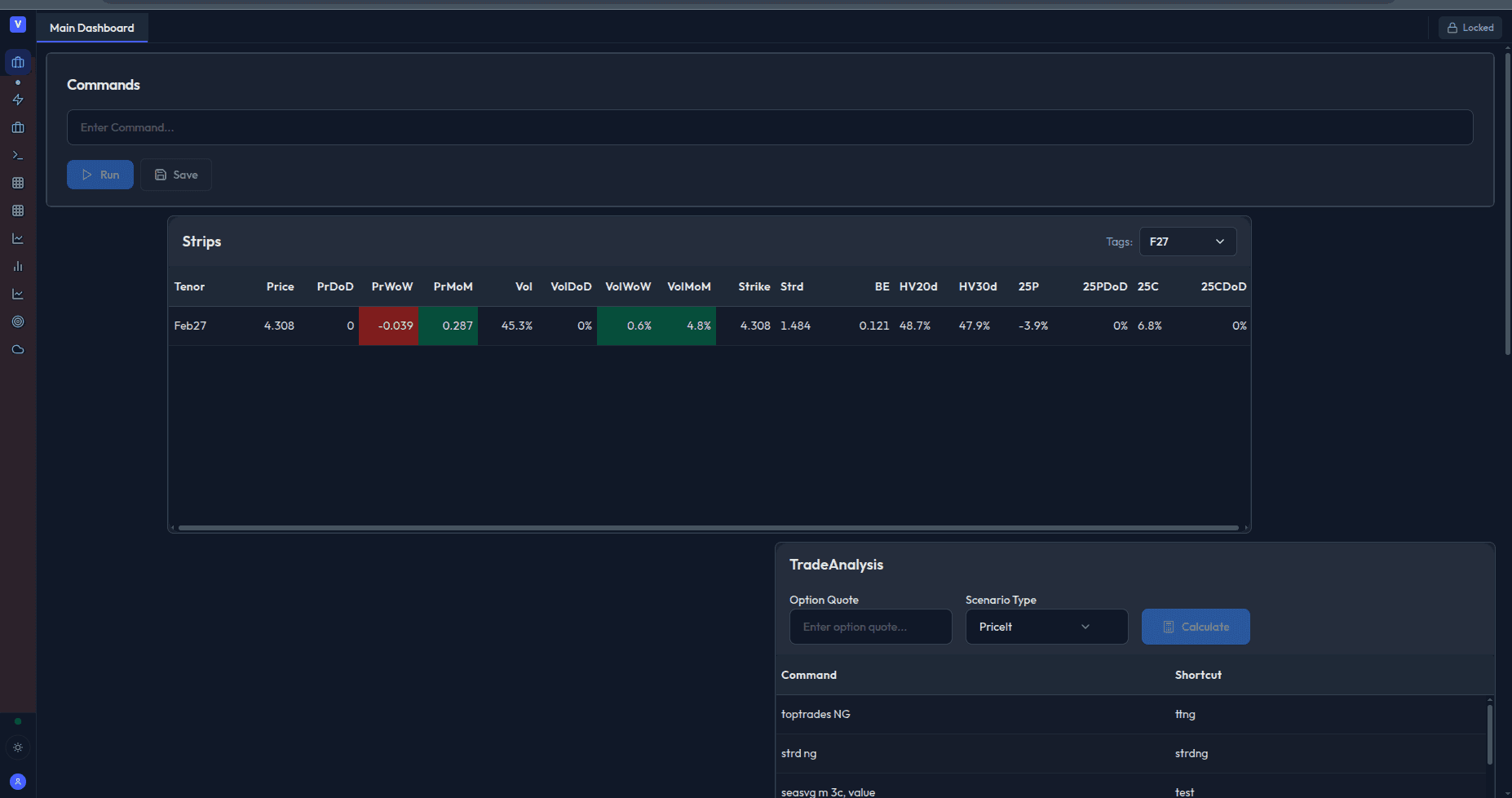Save the command with the Save button
The width and height of the screenshot is (1512, 798).
click(x=176, y=175)
